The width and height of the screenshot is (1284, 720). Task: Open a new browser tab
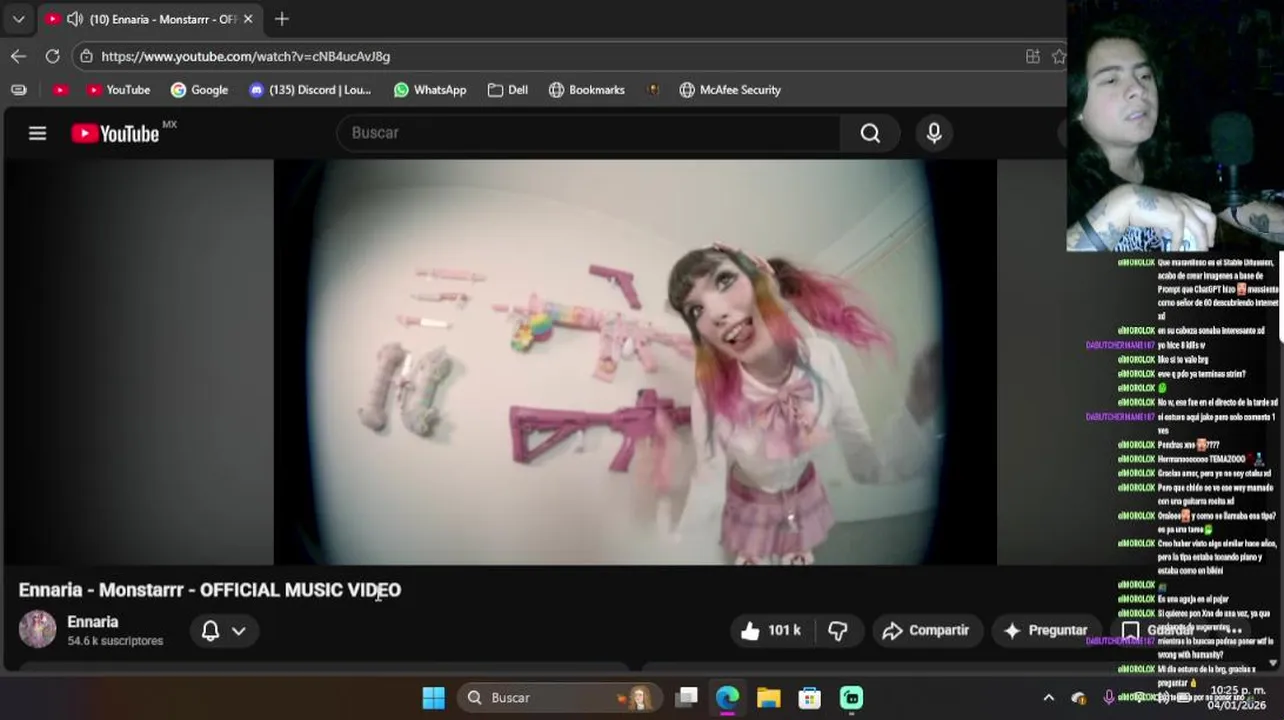tap(282, 19)
